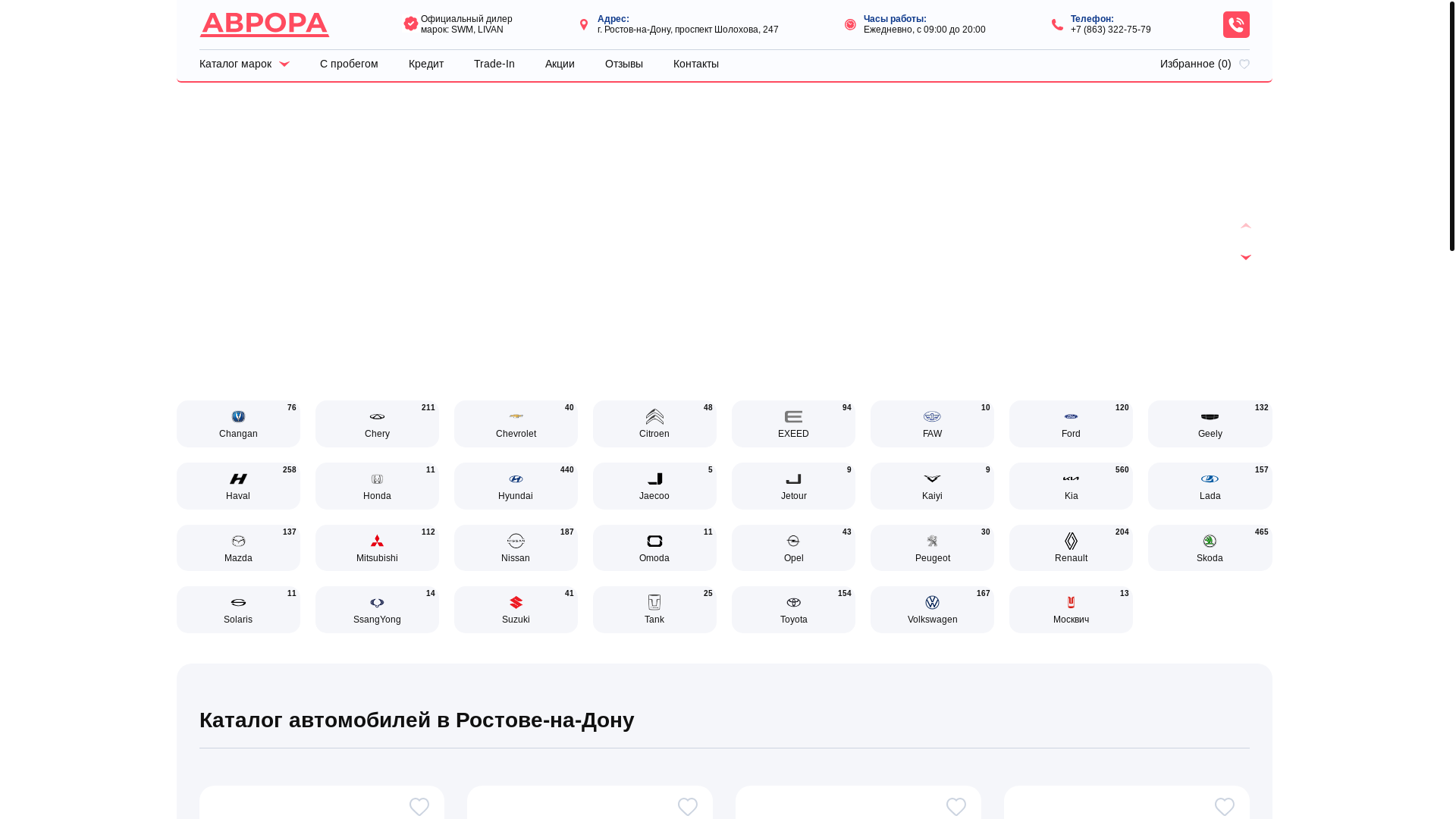Screen dimensions: 1456x819
Task: Open the Jaecoo brand tile
Action: pos(654,486)
